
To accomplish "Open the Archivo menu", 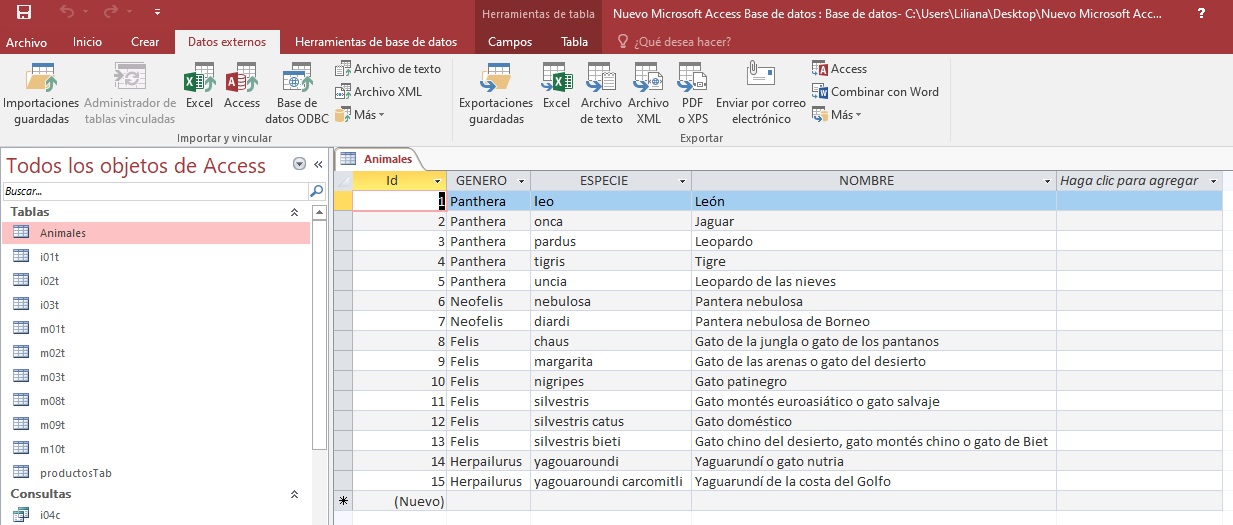I will (x=26, y=42).
